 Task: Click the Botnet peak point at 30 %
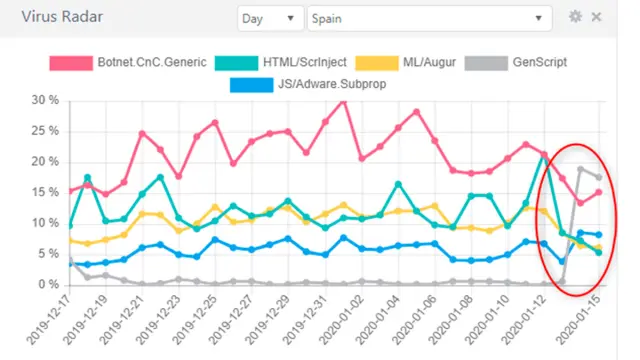(x=343, y=102)
